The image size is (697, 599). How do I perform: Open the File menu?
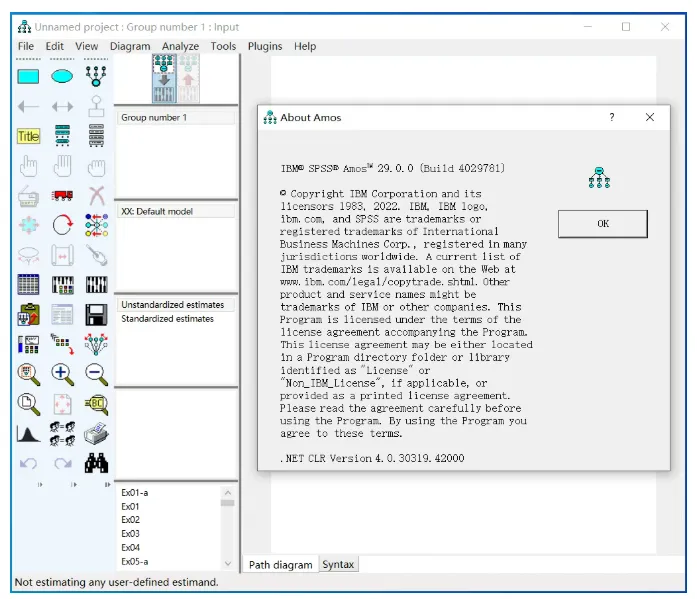pos(26,46)
